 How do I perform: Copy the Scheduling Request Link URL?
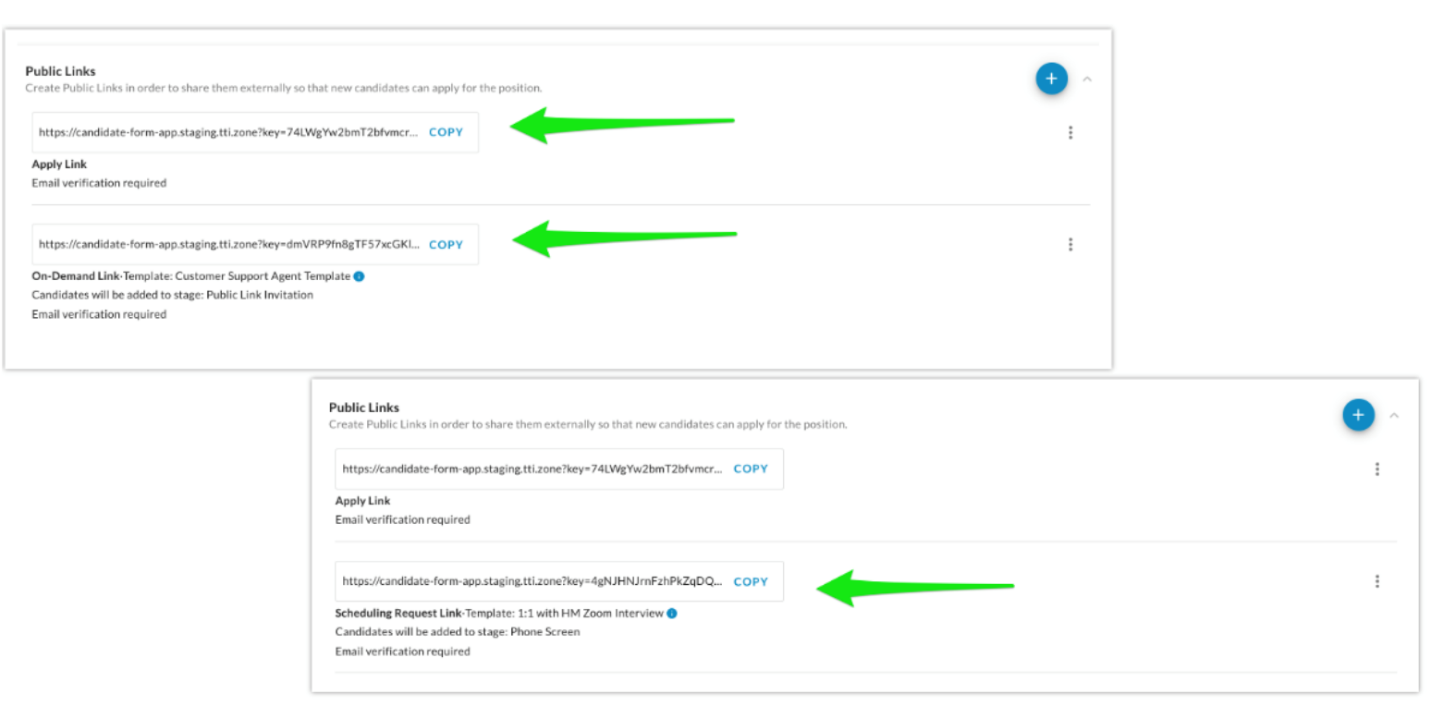pos(751,582)
